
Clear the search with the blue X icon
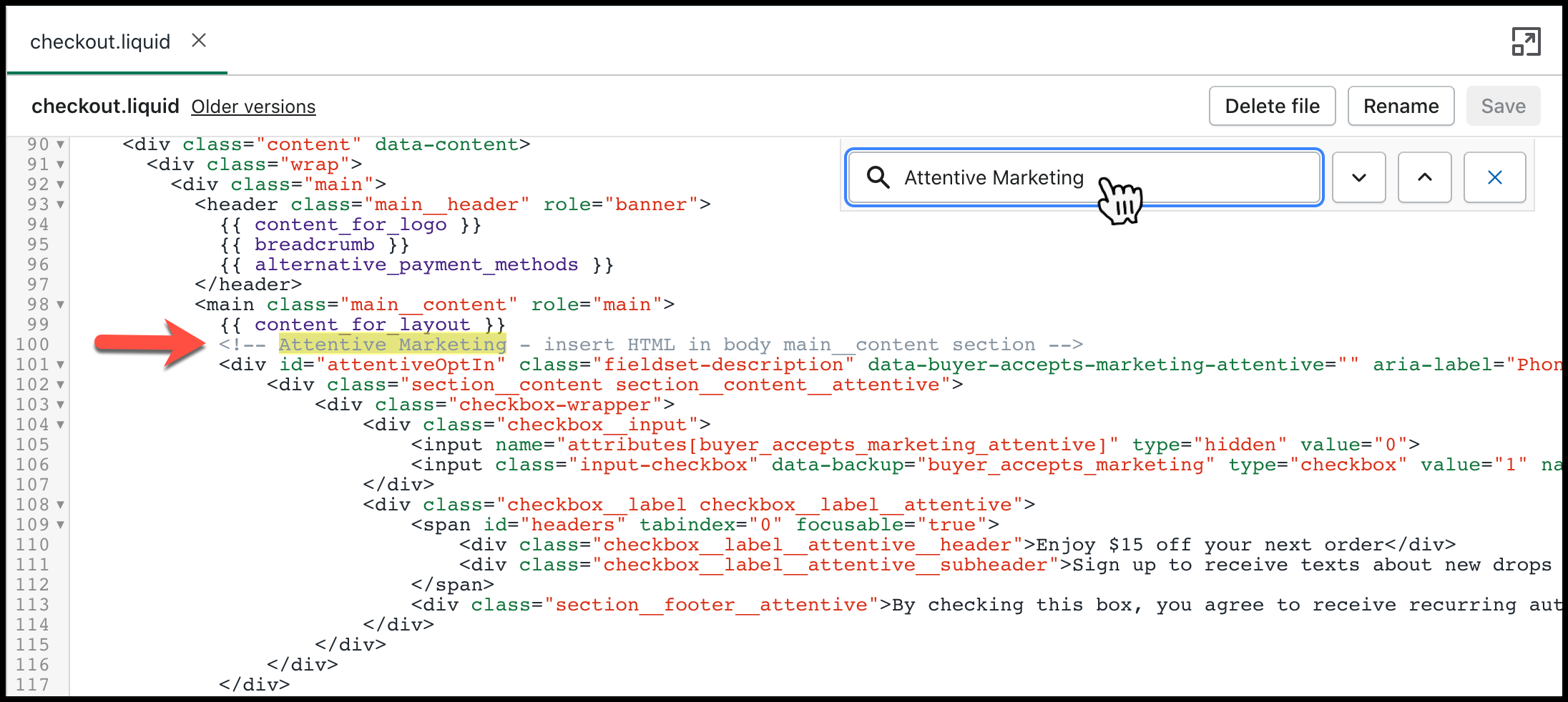point(1494,177)
